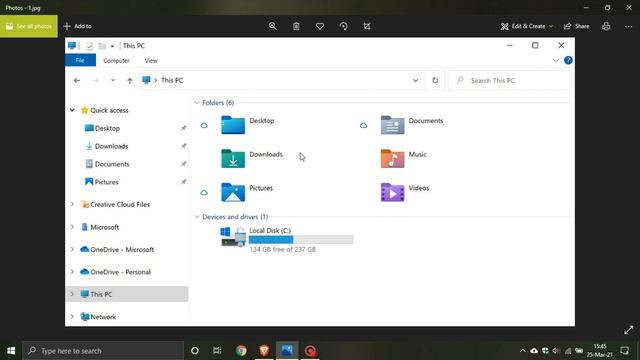Open the Photos app taskbar icon
This screenshot has width=640, height=360.
click(x=287, y=351)
